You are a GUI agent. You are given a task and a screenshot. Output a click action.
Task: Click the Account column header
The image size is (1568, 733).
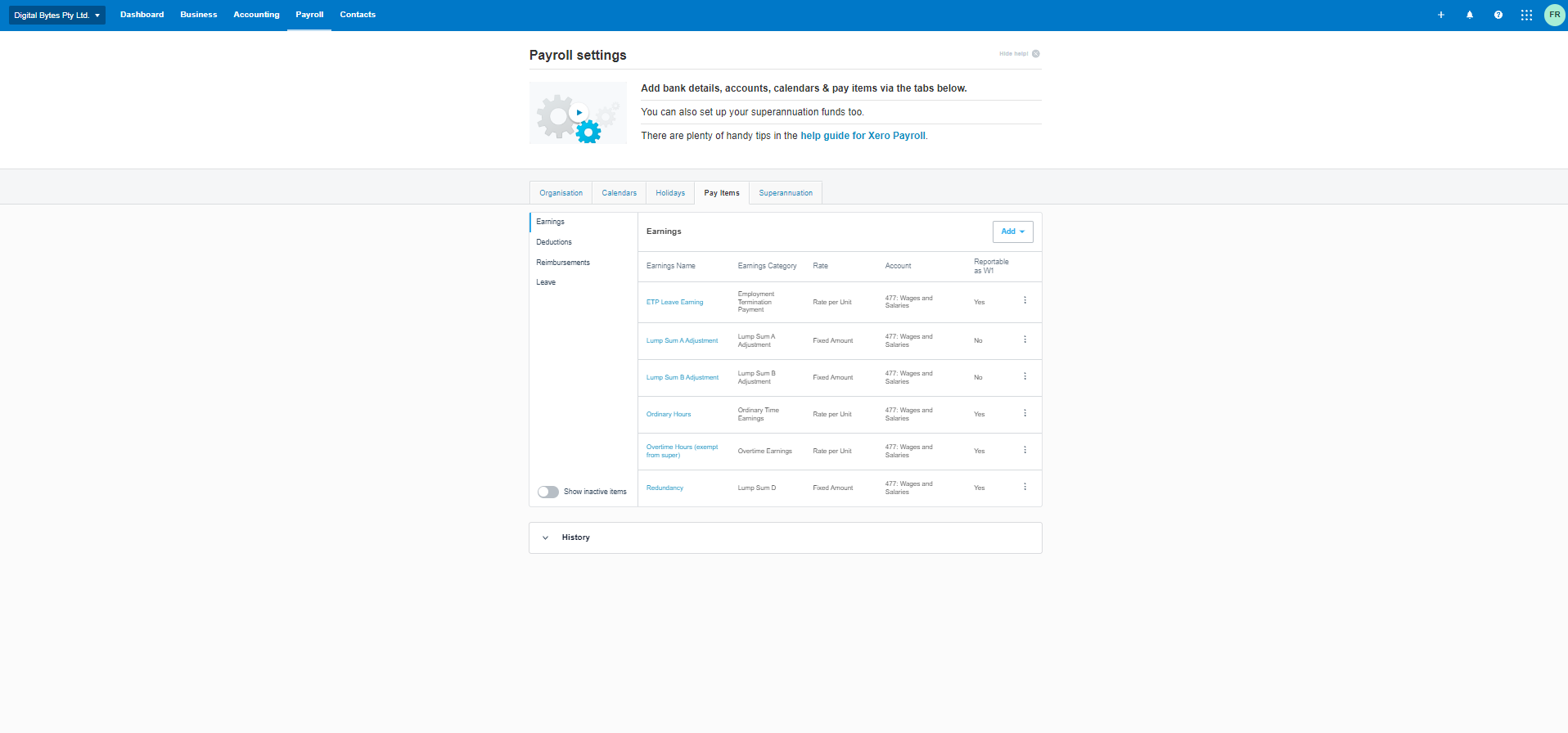898,266
